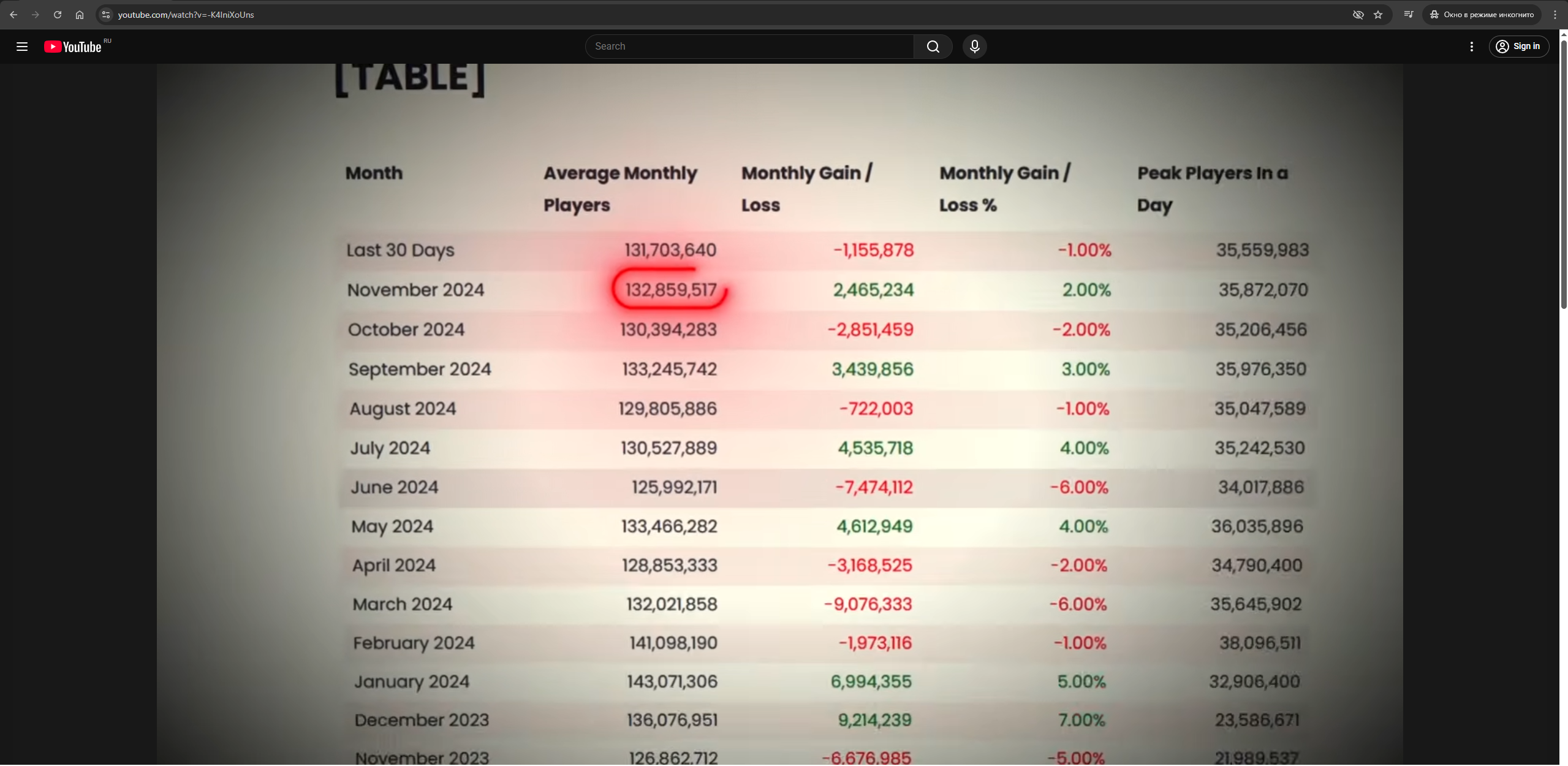Click the Sign in button
Screen dimensions: 1568x766
[x=1518, y=47]
